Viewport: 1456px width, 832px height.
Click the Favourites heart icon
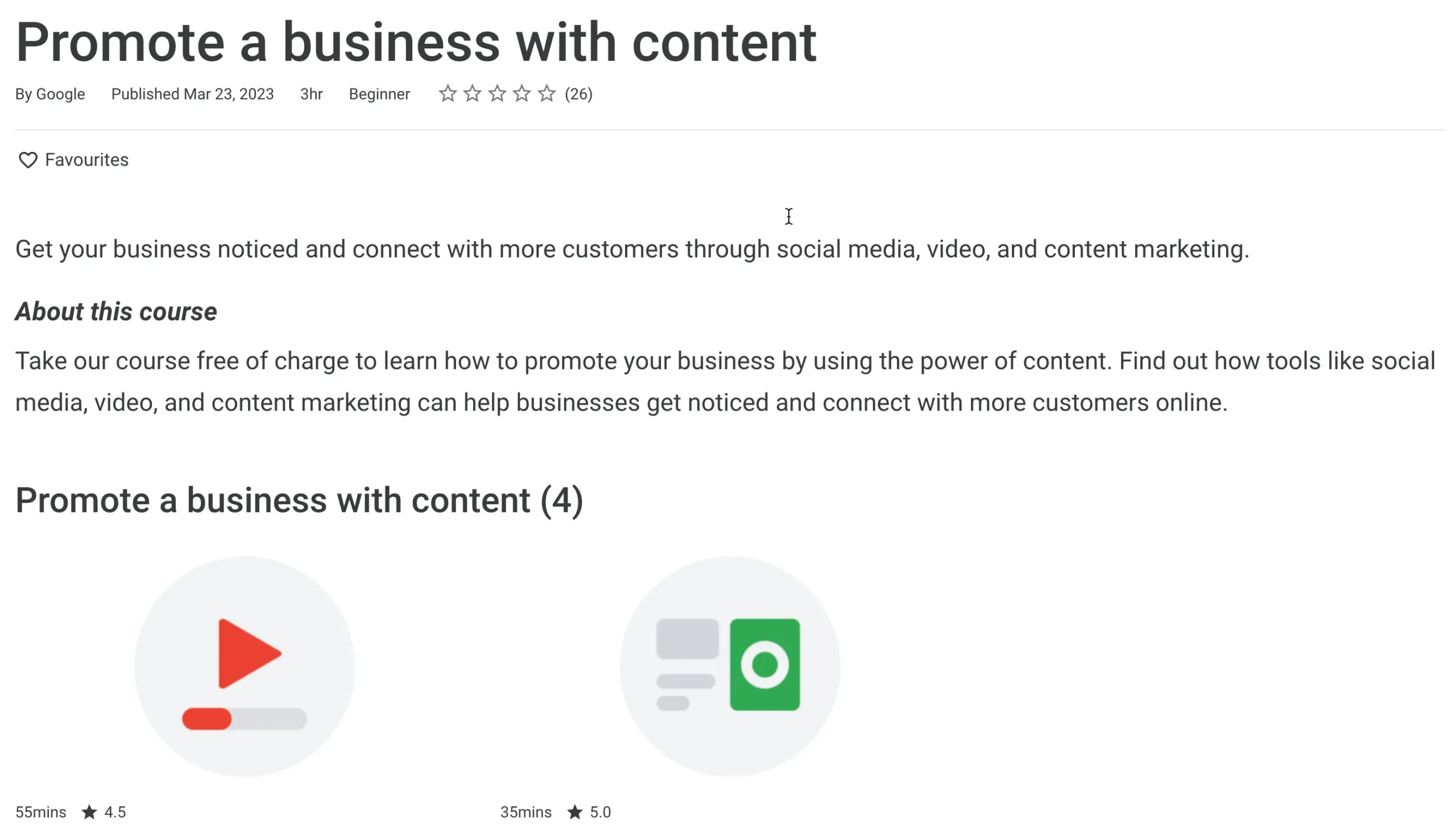coord(27,160)
